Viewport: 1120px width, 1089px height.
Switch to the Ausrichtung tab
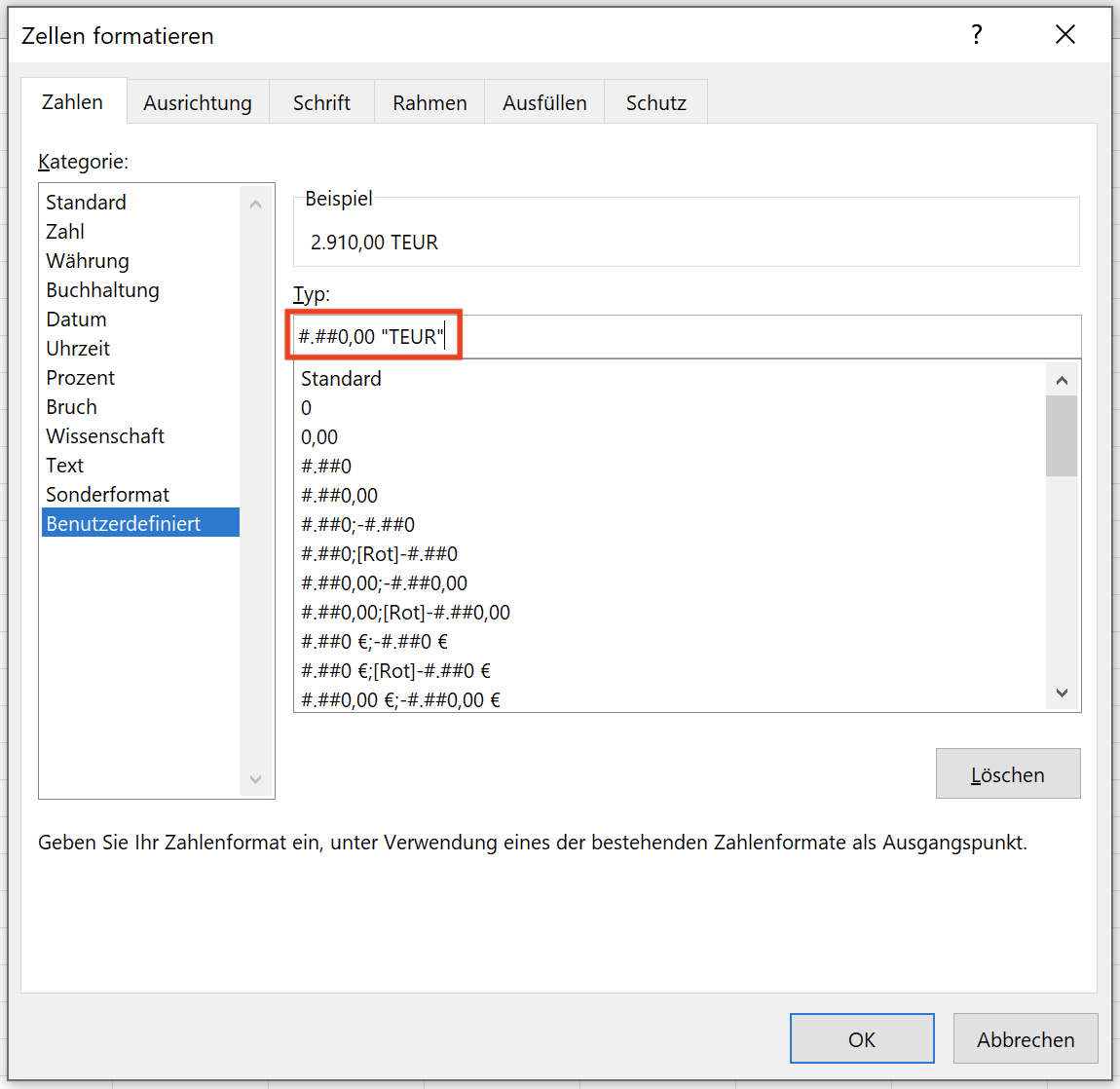click(198, 102)
